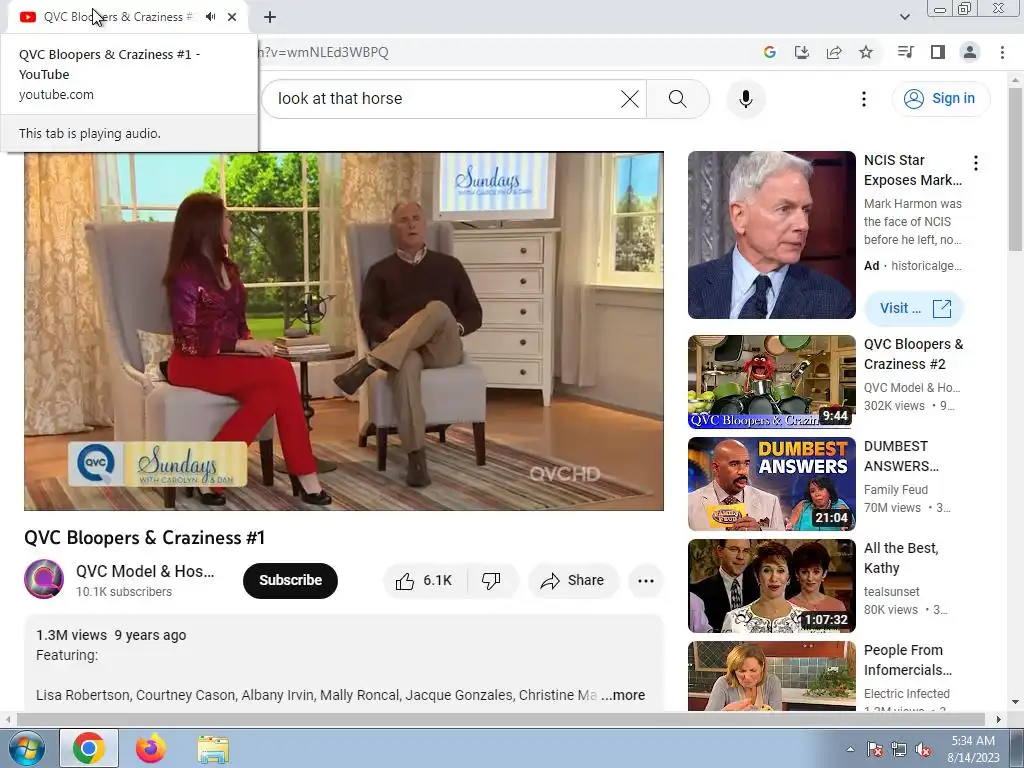Viewport: 1024px width, 768px height.
Task: Clear the search query text
Action: click(x=630, y=99)
